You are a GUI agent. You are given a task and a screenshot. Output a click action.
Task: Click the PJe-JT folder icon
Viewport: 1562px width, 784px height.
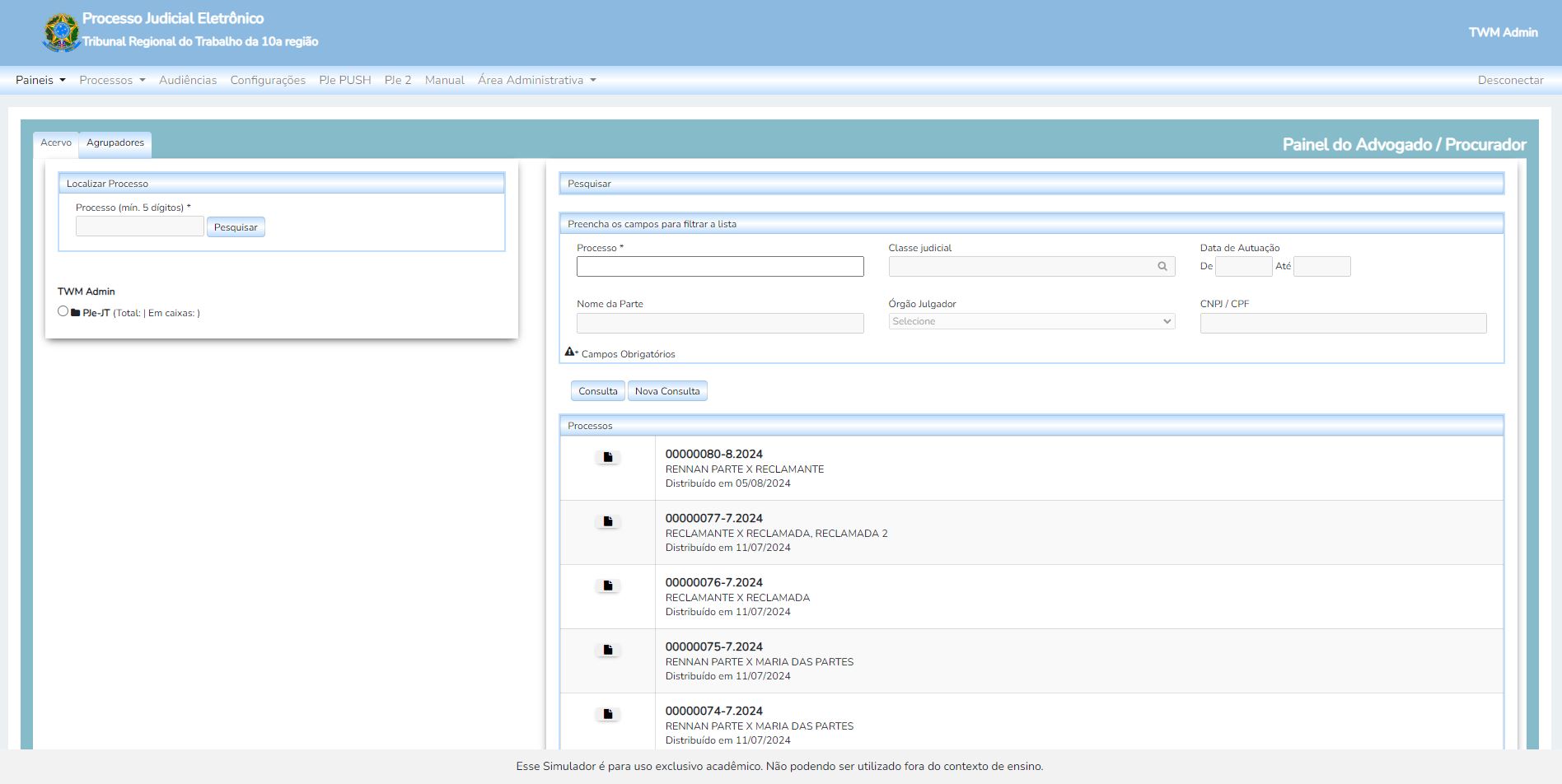[x=76, y=313]
